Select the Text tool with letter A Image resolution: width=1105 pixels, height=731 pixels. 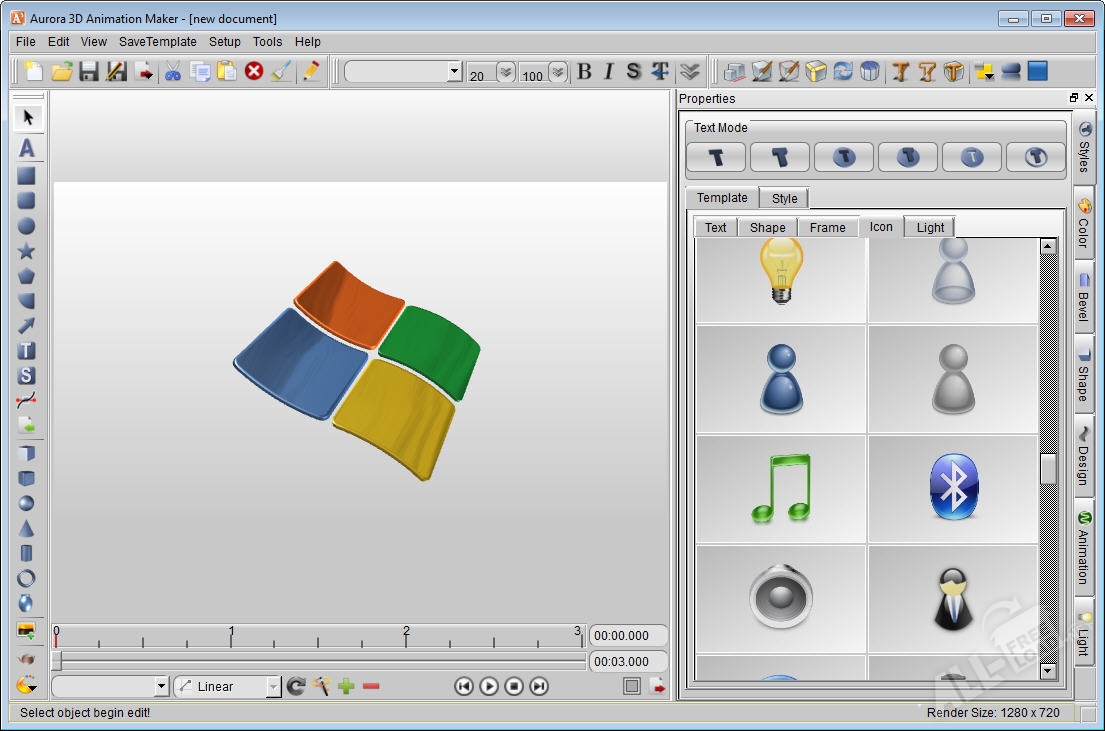tap(27, 148)
